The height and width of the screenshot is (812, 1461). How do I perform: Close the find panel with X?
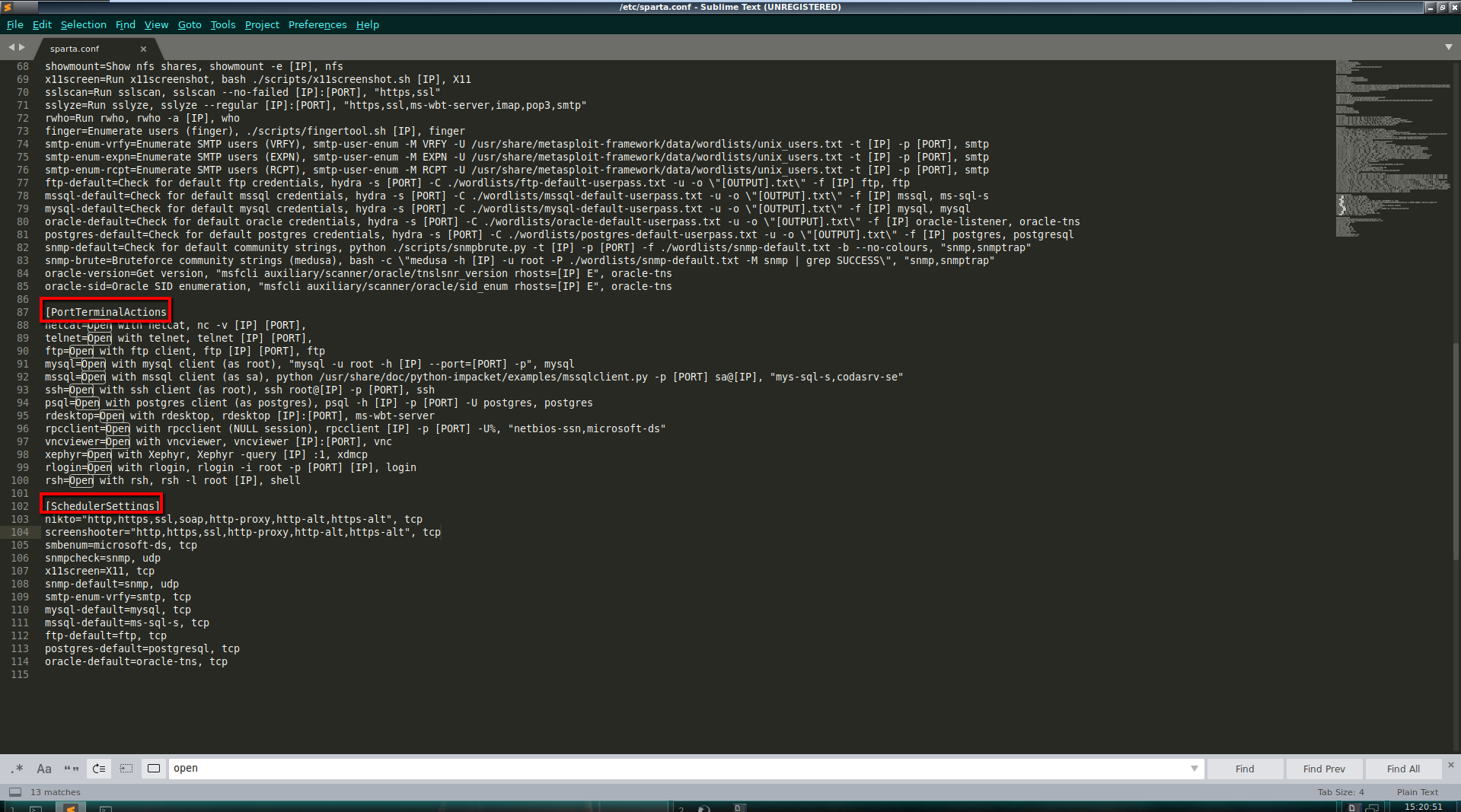[1450, 765]
